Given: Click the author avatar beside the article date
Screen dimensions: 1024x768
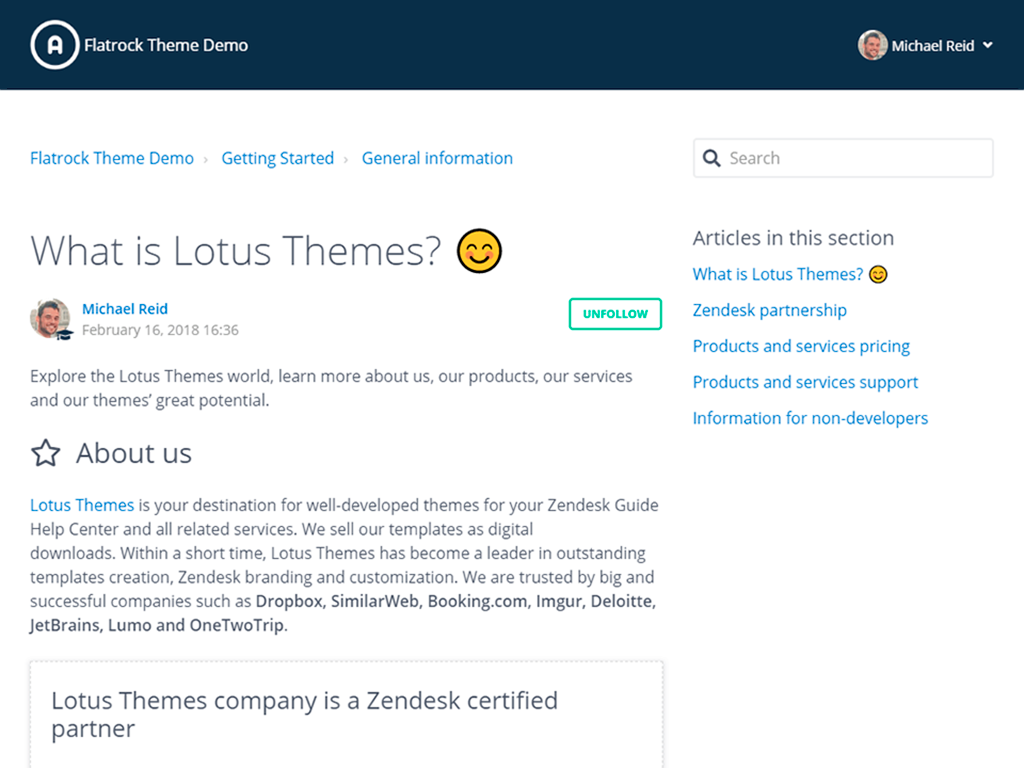Looking at the screenshot, I should [51, 319].
